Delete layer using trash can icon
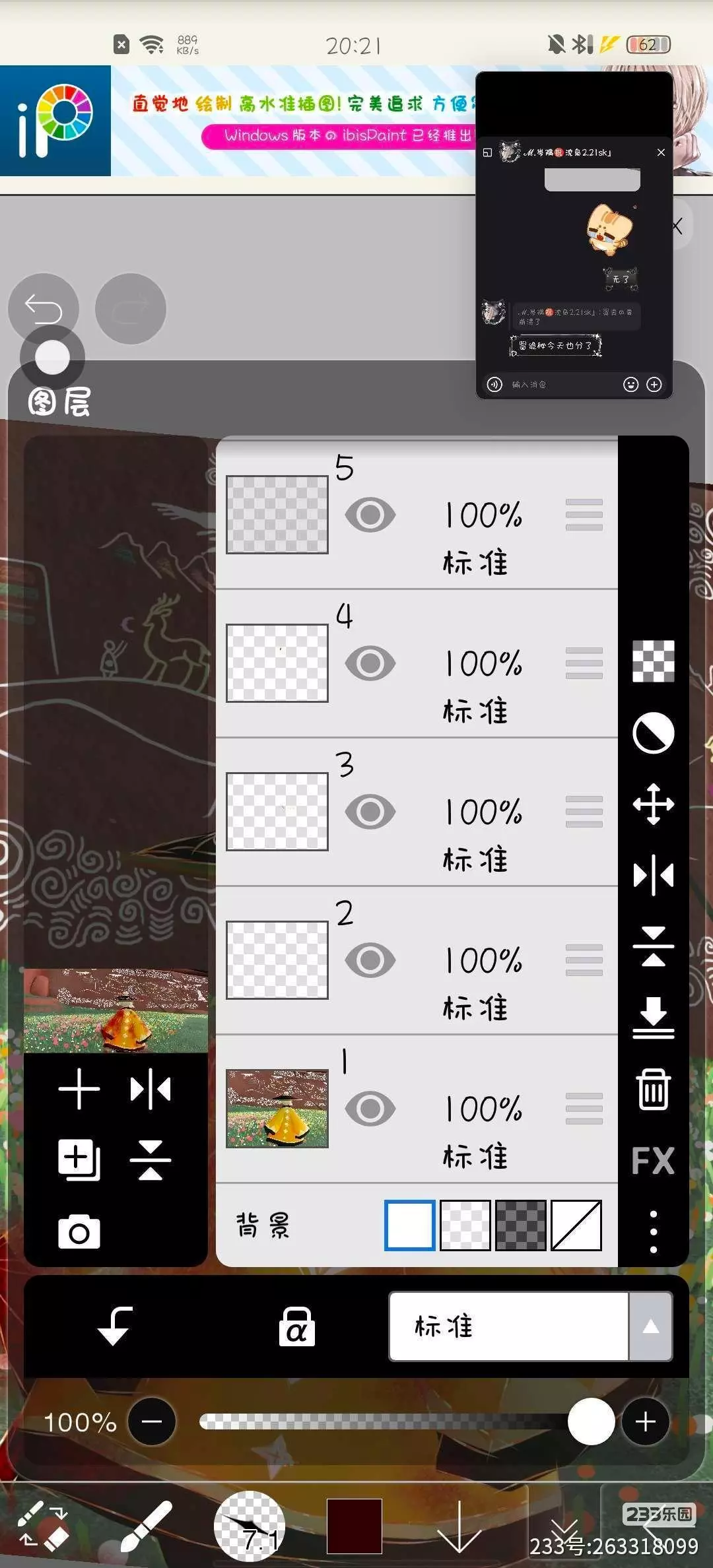Screen dimensions: 713x1568 [x=653, y=1089]
